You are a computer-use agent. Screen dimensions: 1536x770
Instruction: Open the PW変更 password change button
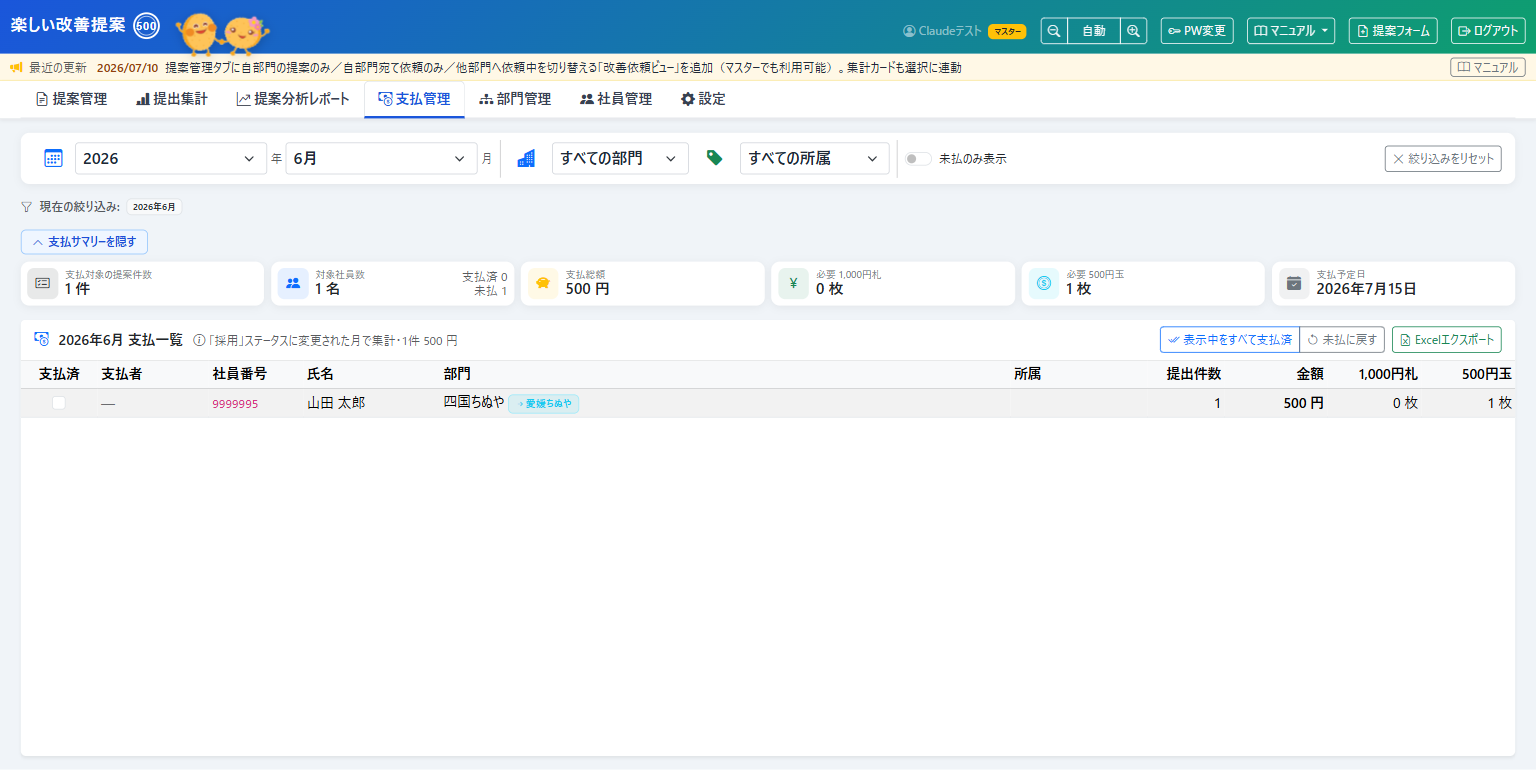point(1197,31)
